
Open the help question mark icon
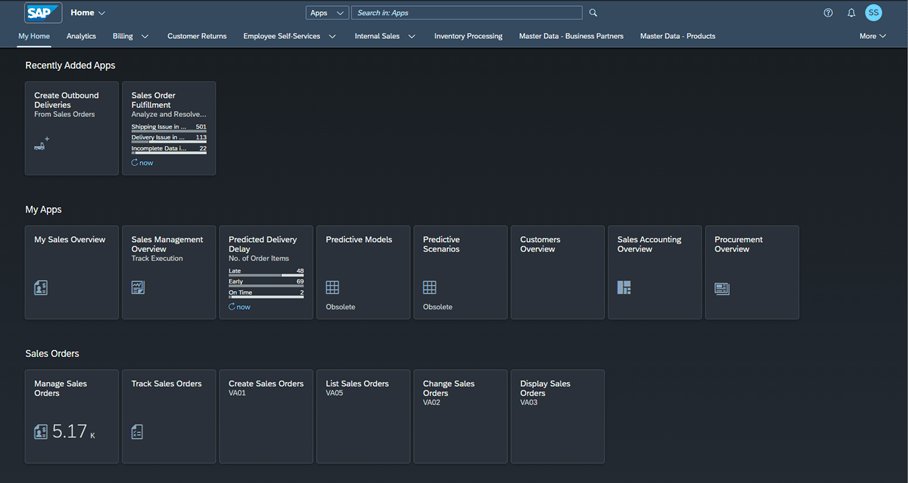828,13
